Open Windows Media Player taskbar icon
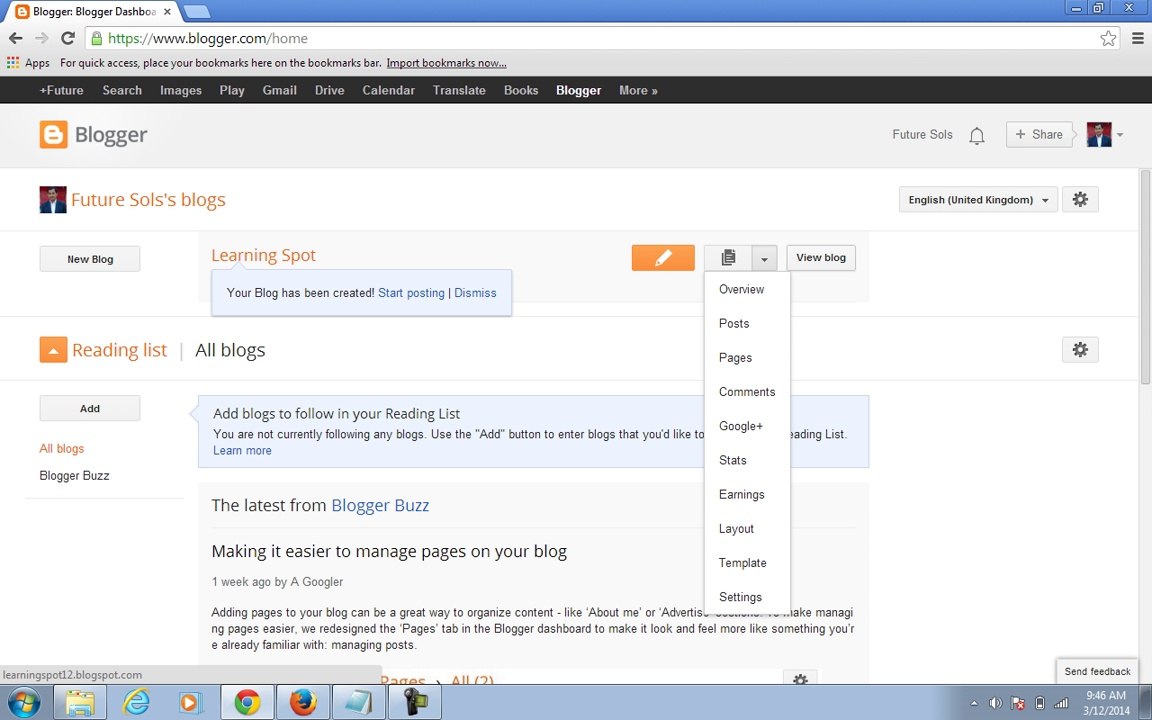1152x720 pixels. 191,702
